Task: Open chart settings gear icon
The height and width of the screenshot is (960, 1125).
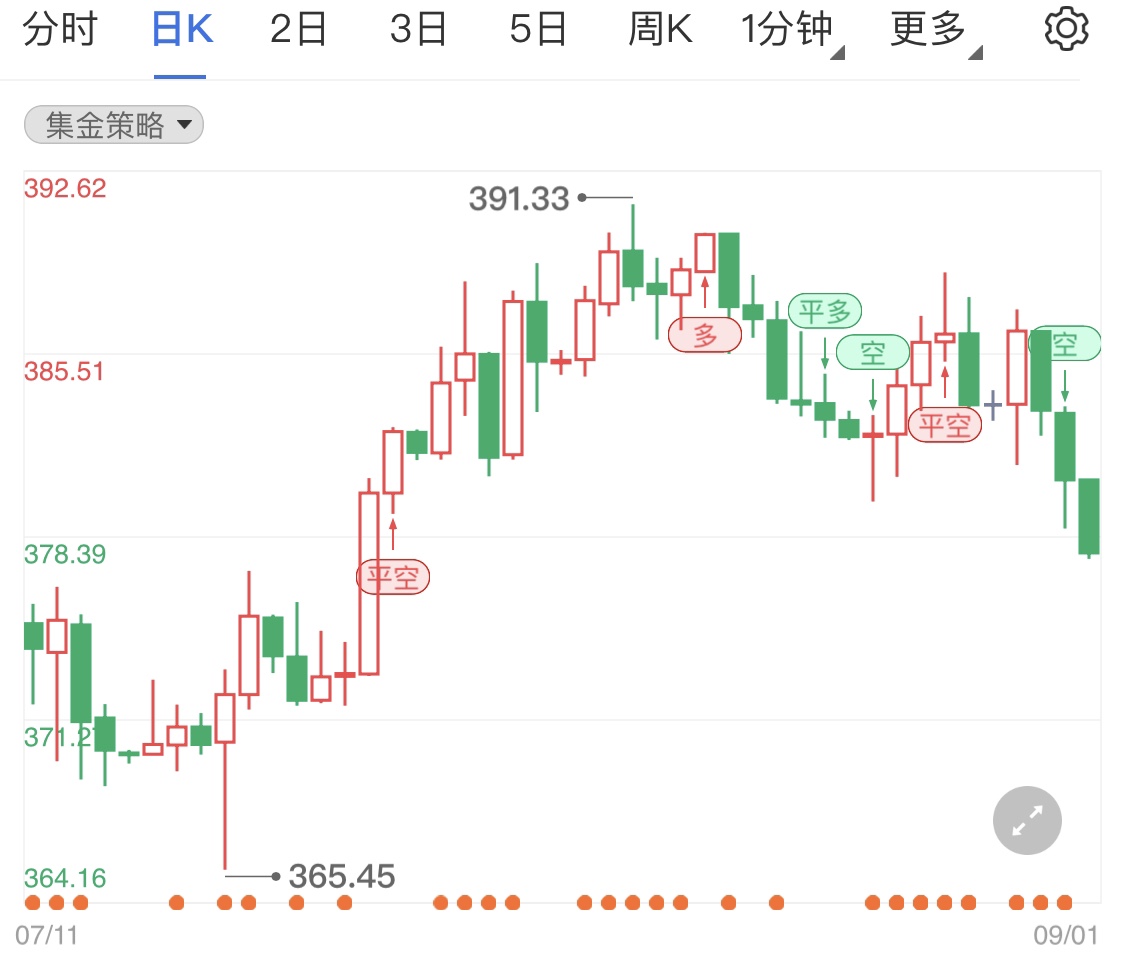Action: point(1066,29)
